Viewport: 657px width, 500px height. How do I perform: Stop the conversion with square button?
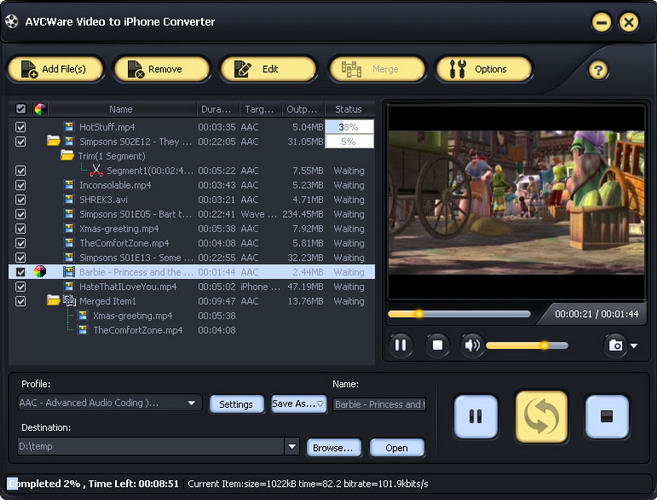click(x=607, y=417)
